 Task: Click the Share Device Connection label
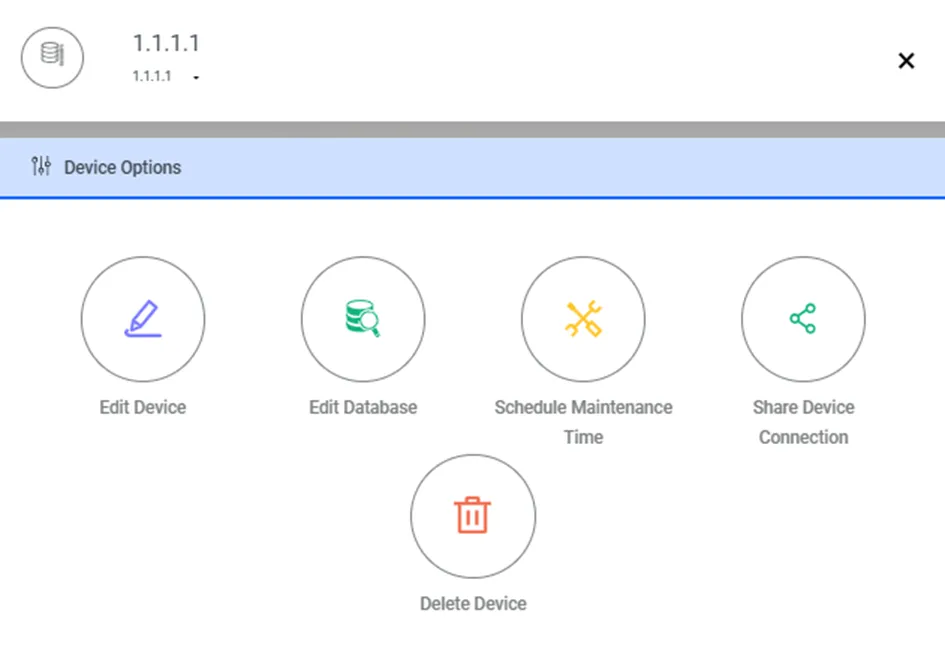803,422
